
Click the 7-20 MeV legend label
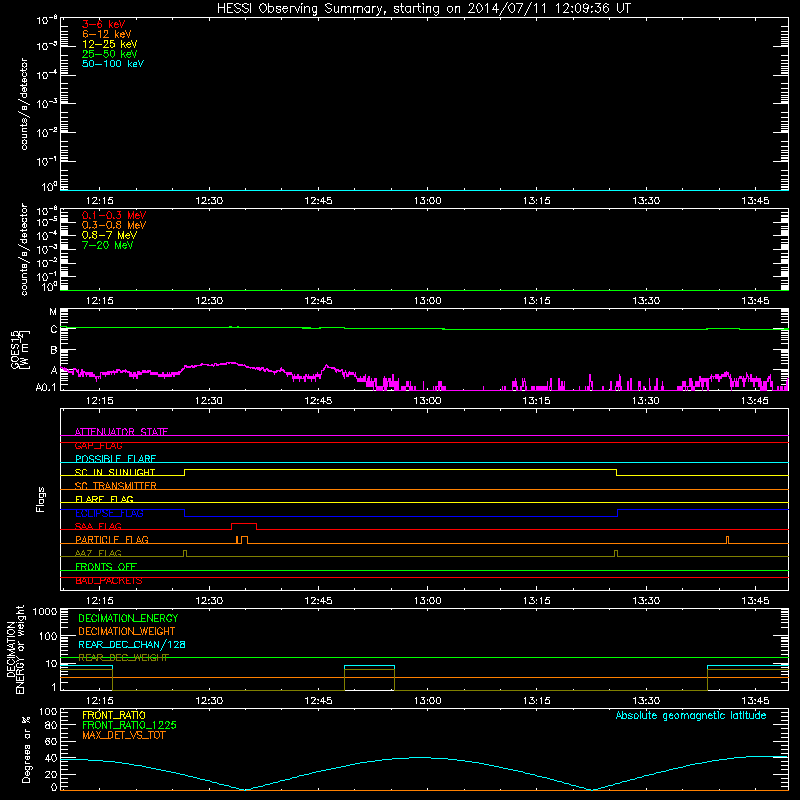[x=107, y=245]
